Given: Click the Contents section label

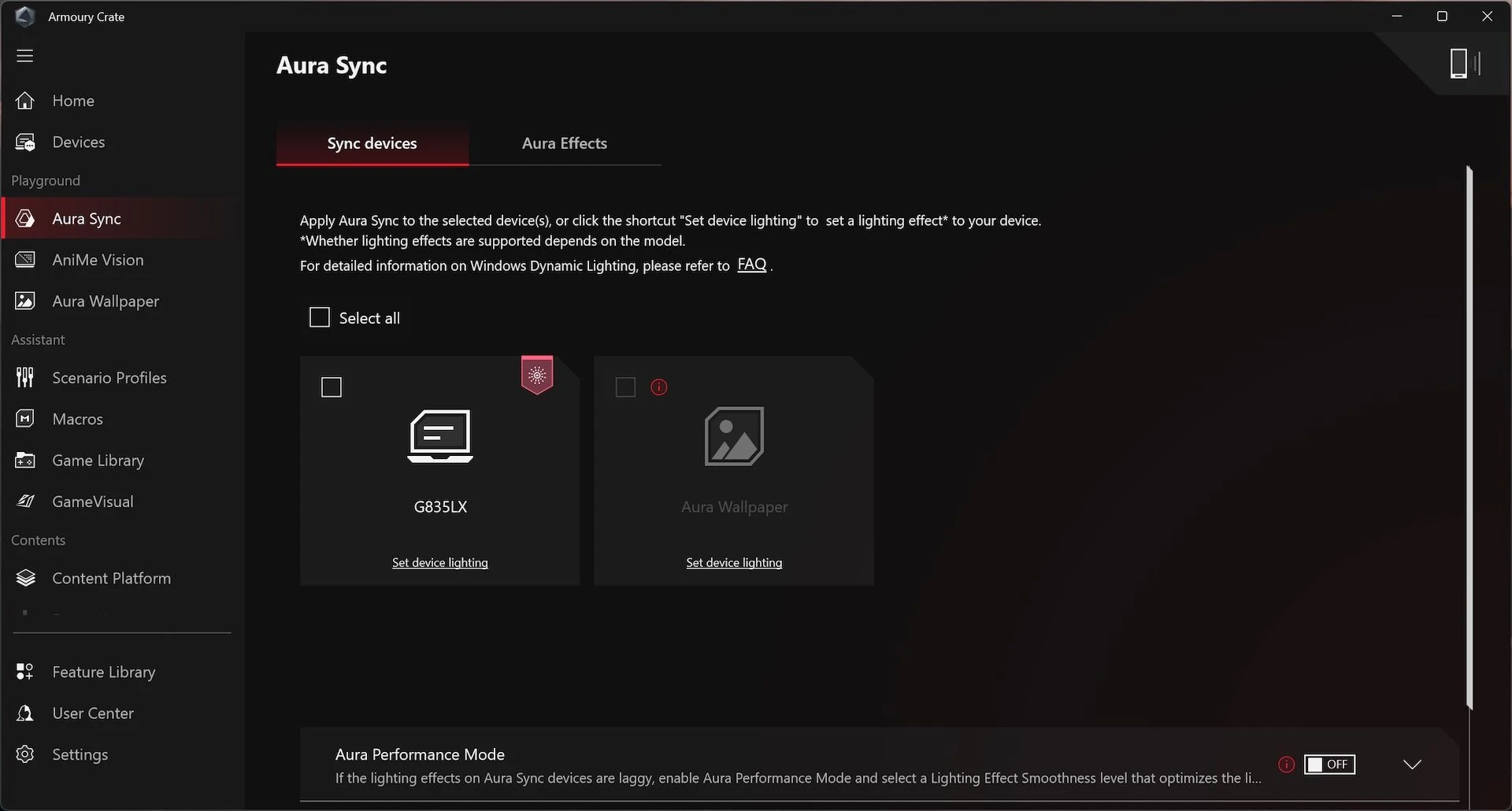Looking at the screenshot, I should coord(38,540).
